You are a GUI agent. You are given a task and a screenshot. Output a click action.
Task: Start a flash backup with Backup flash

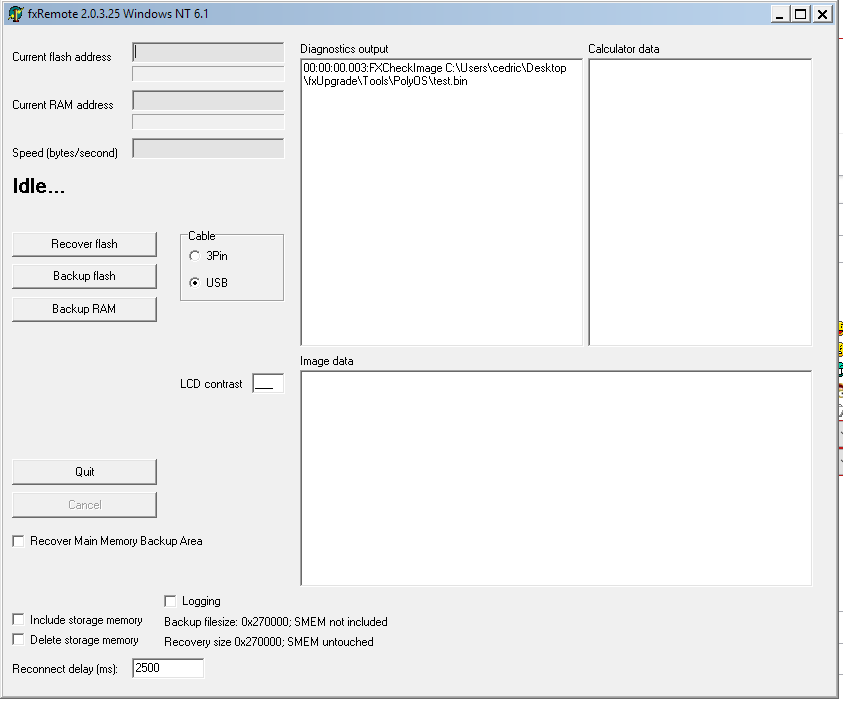[84, 276]
